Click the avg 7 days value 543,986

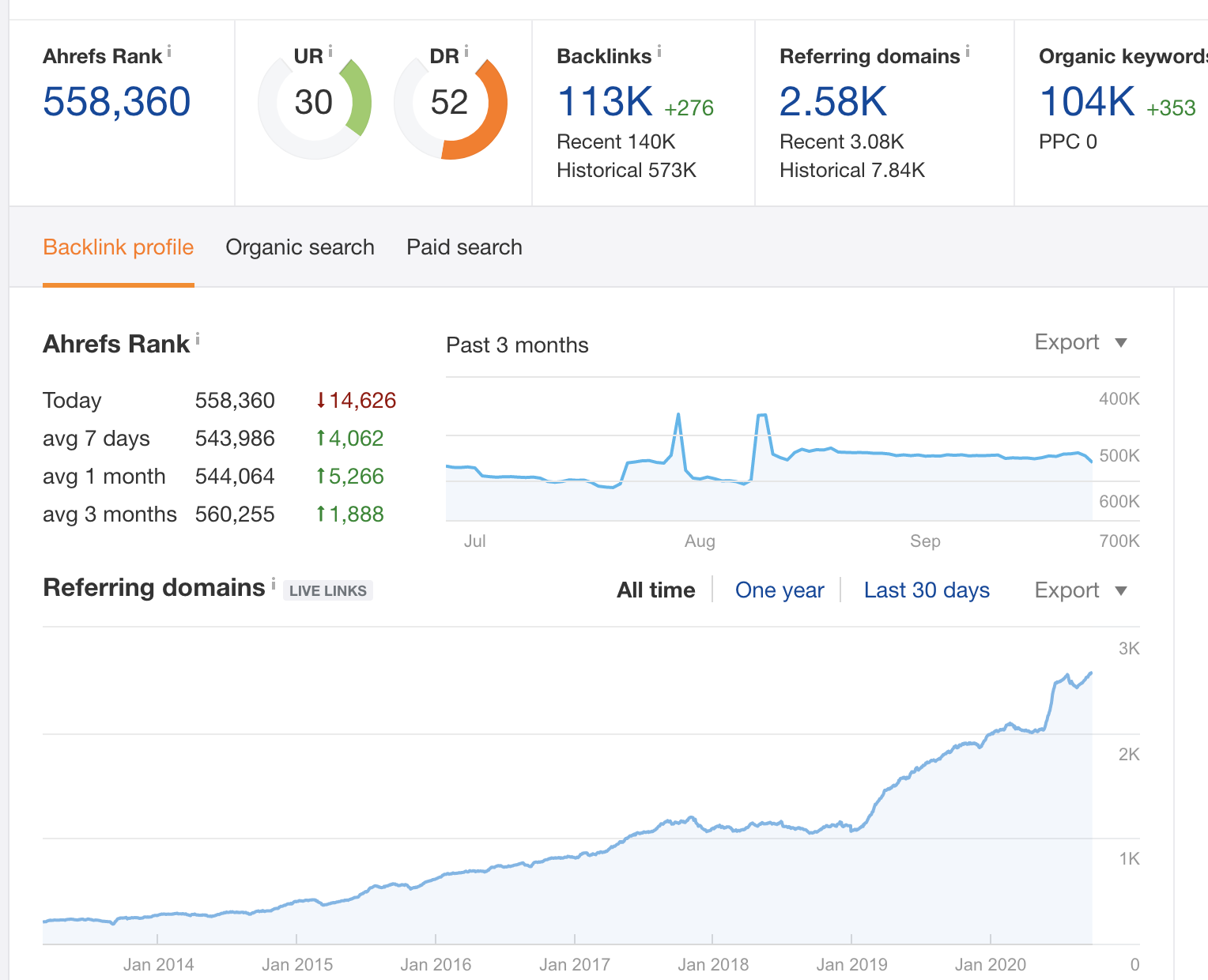pos(235,439)
